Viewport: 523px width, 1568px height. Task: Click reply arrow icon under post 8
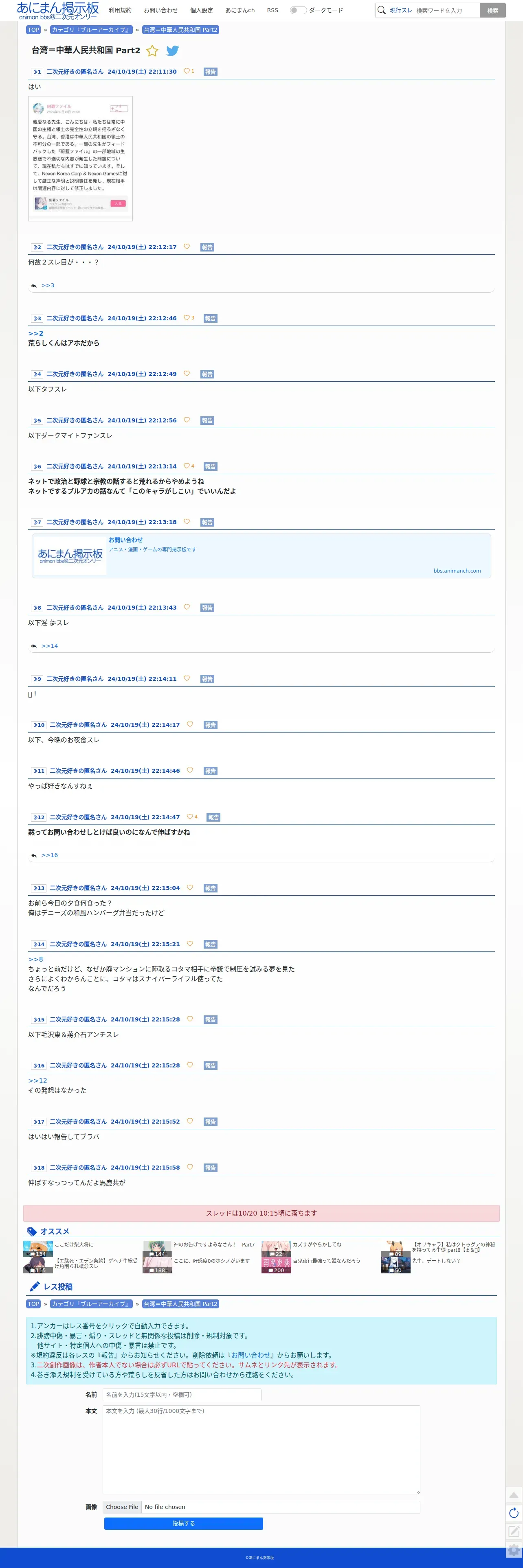tap(33, 646)
